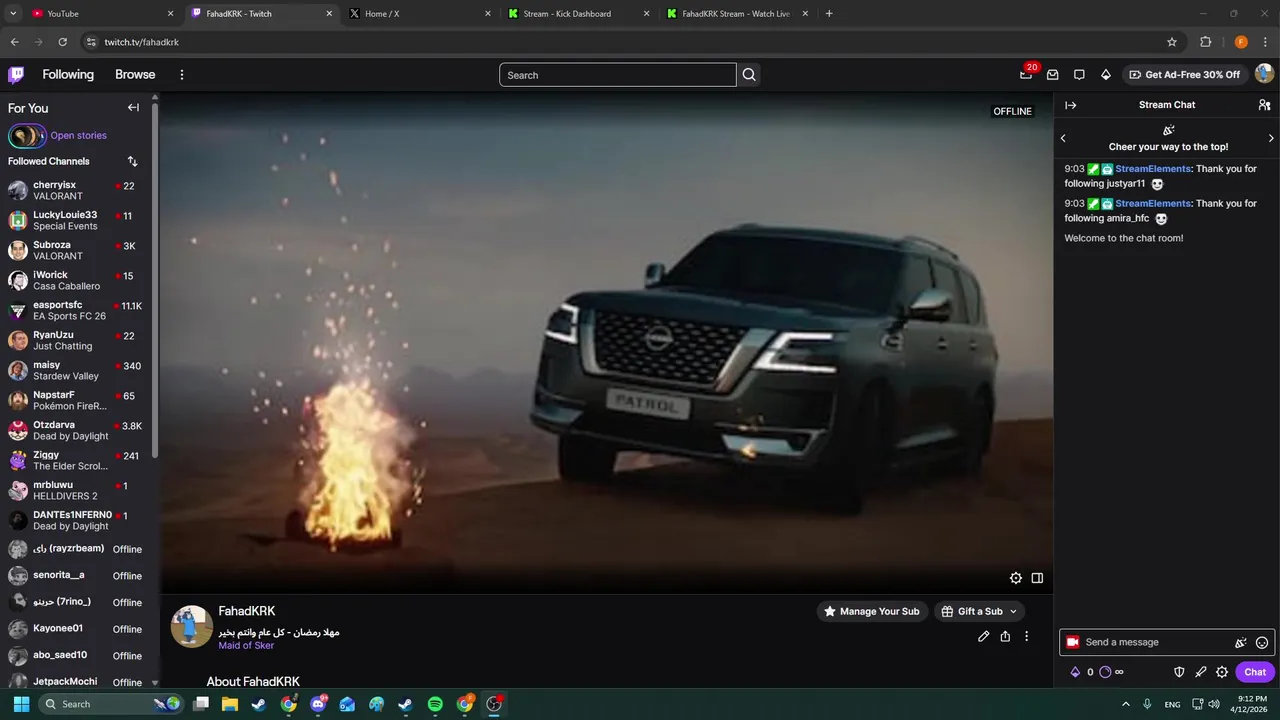Switch to FahadKRK Stream Watch Live tab
This screenshot has width=1280, height=720.
[737, 14]
